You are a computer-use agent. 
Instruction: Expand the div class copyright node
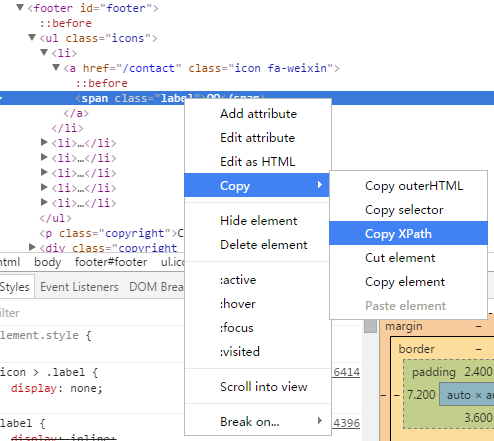pyautogui.click(x=32, y=247)
